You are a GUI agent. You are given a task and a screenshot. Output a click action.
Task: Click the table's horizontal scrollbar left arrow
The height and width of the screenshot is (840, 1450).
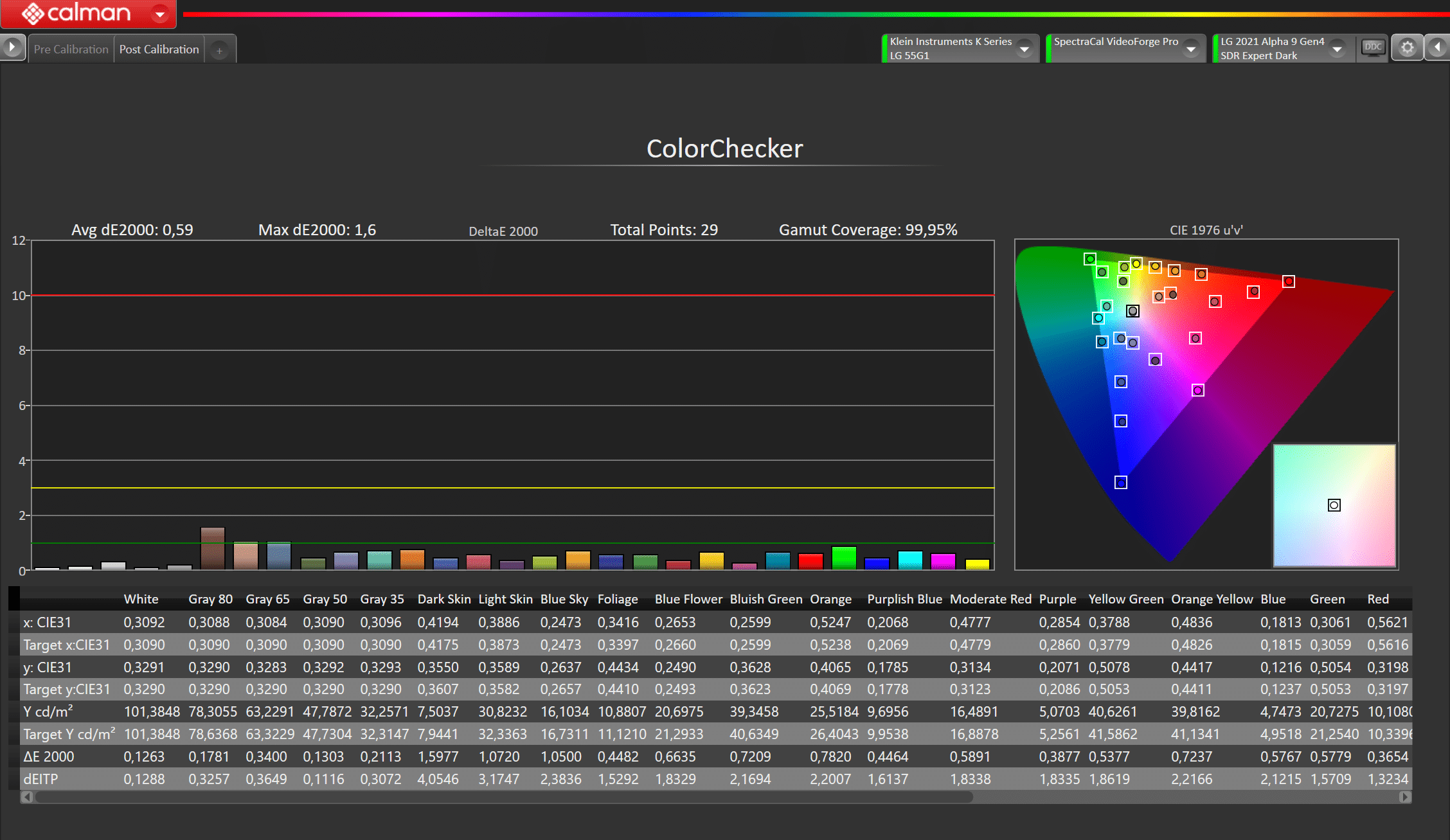click(x=26, y=797)
